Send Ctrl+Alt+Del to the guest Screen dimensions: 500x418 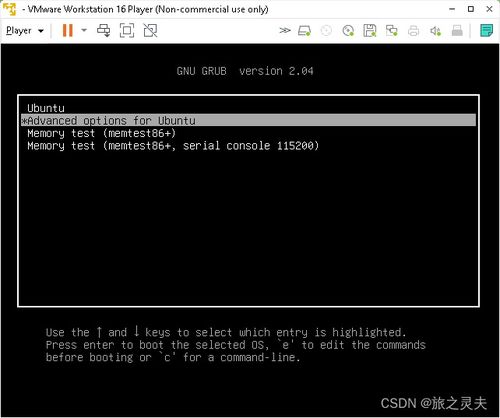point(104,30)
